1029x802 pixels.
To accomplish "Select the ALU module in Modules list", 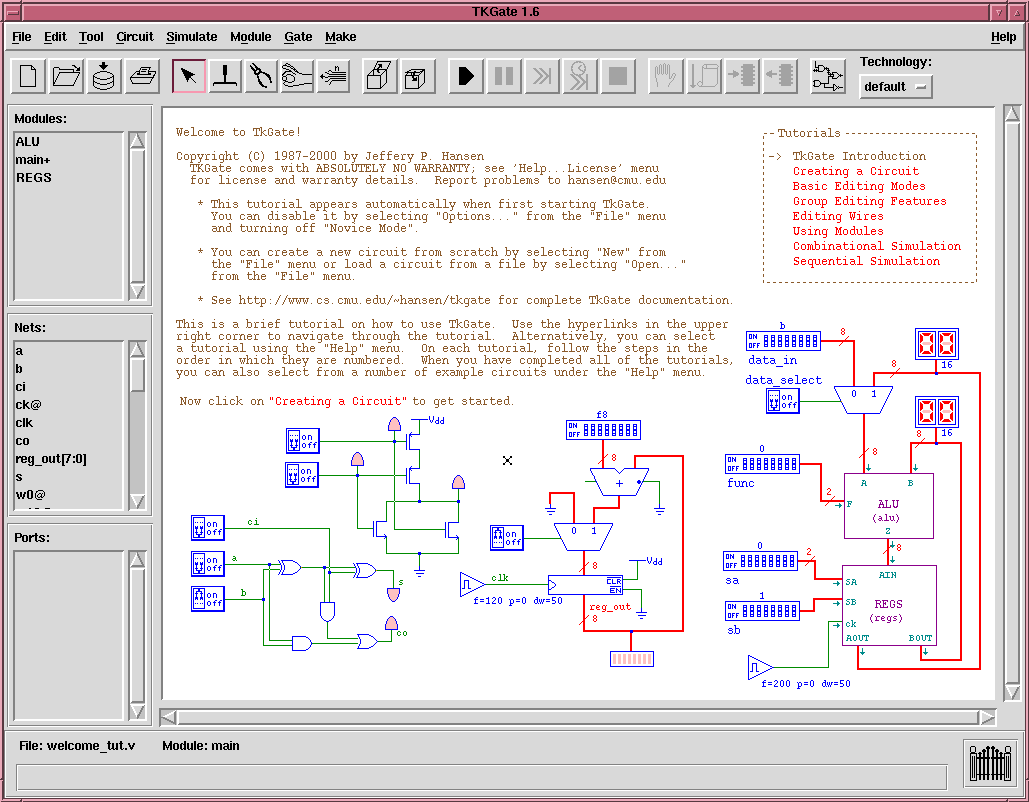I will (28, 142).
